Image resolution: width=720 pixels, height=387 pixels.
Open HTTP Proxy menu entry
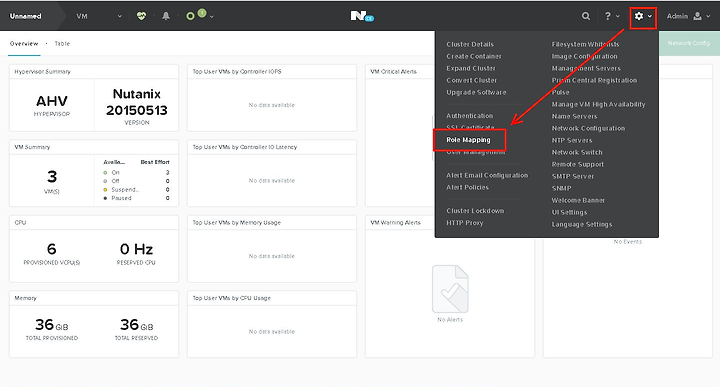click(x=465, y=222)
